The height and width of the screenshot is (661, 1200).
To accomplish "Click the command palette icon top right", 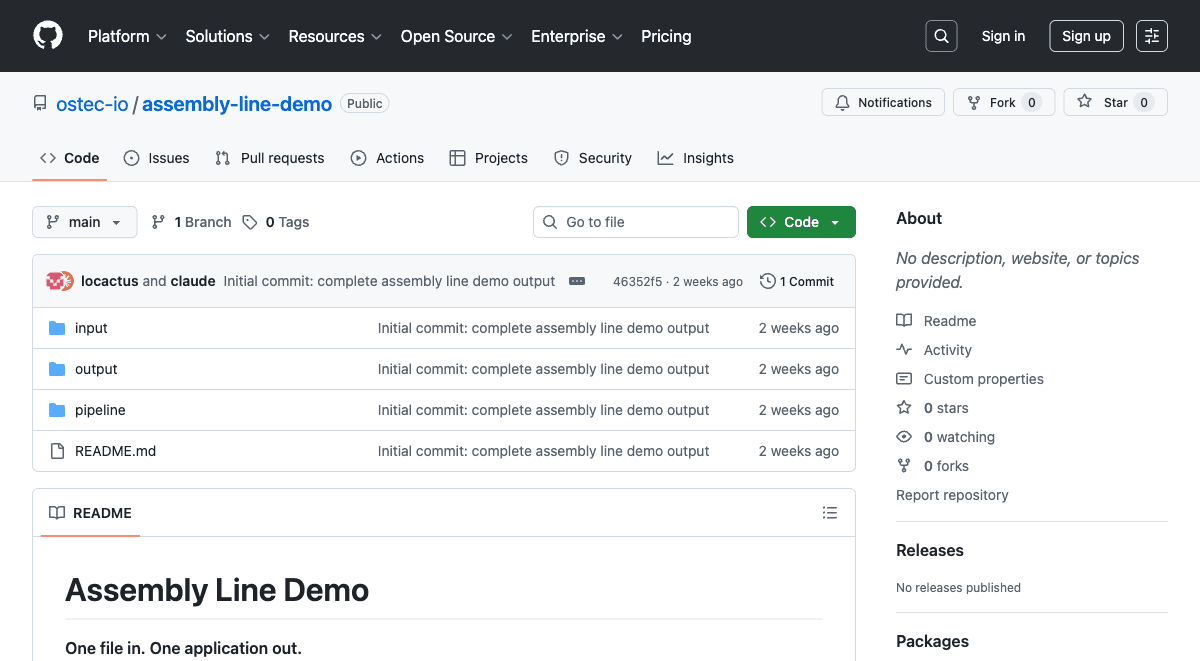I will point(1151,36).
